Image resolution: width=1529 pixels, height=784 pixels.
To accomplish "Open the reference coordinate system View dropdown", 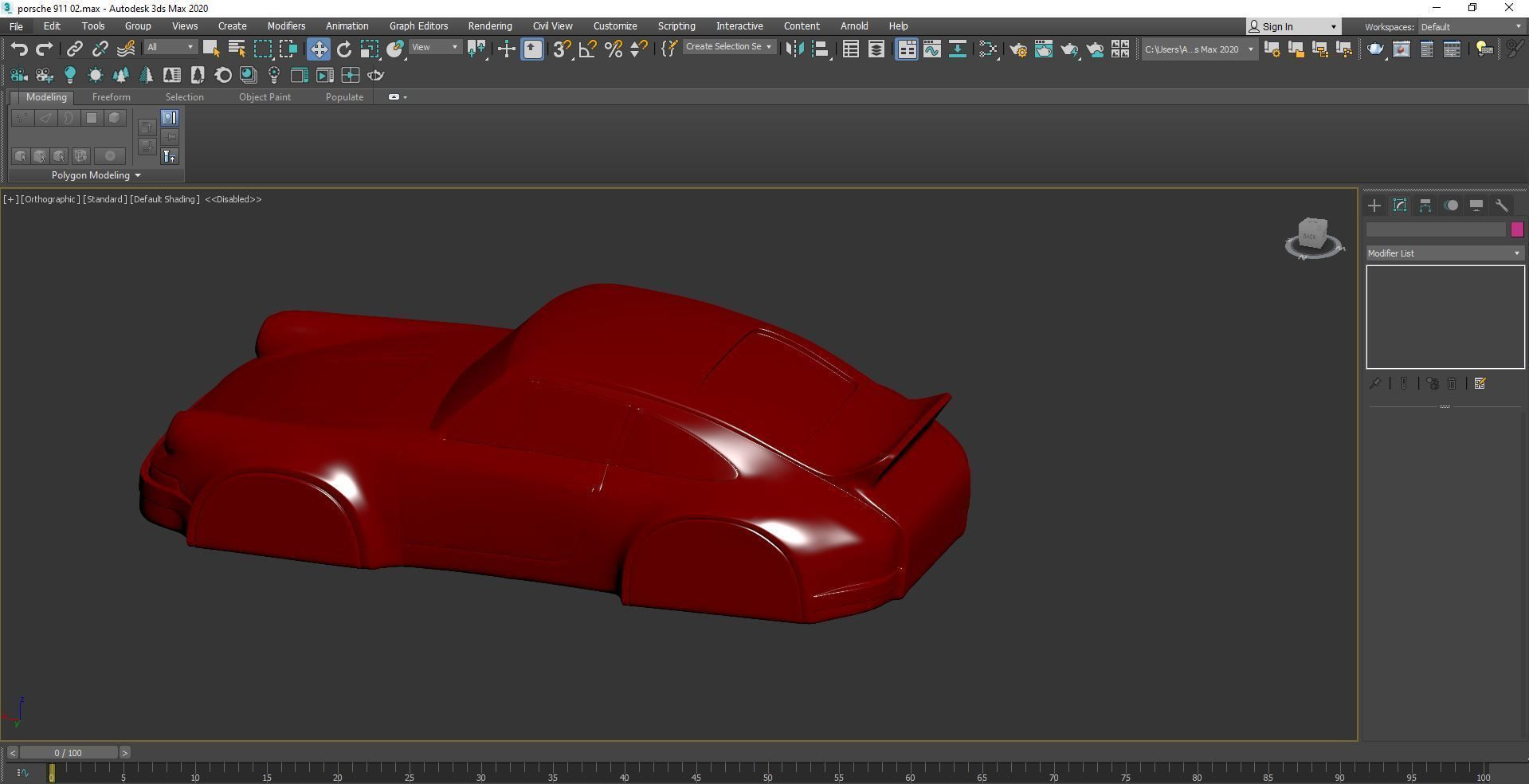I will [x=435, y=48].
